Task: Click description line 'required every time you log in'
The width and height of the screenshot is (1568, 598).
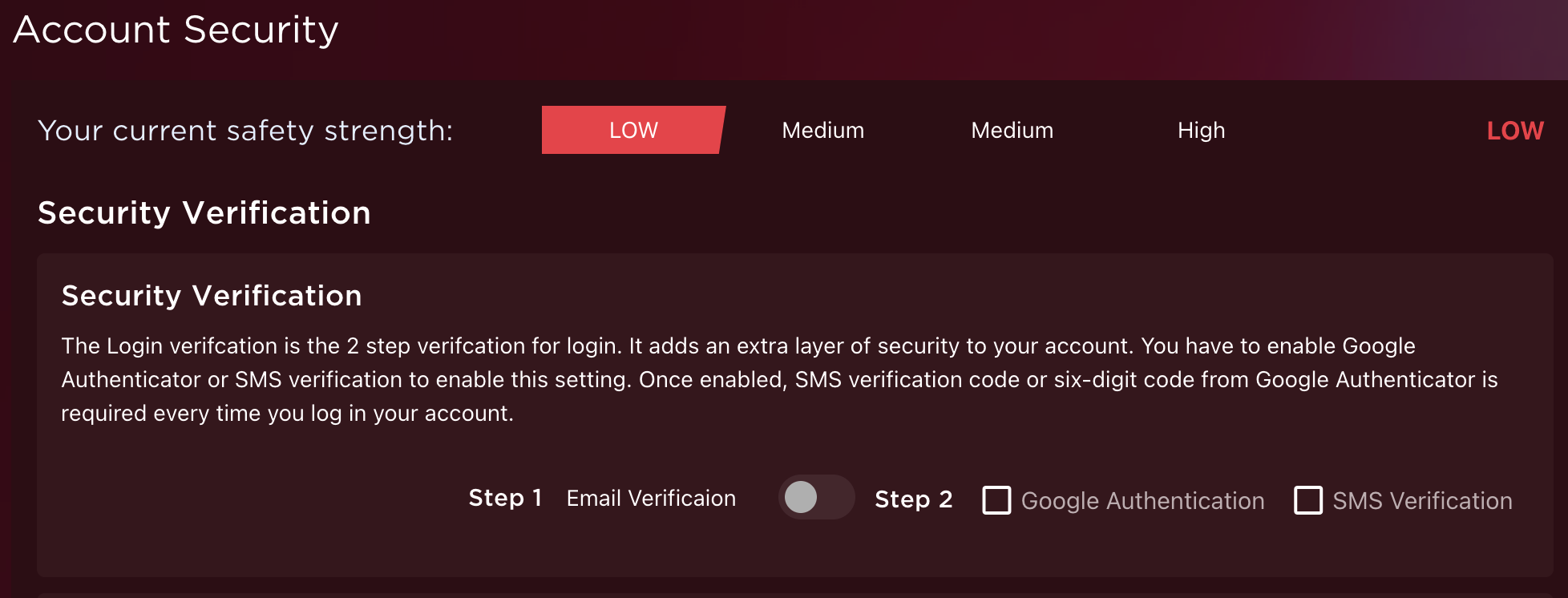Action: click(x=287, y=413)
